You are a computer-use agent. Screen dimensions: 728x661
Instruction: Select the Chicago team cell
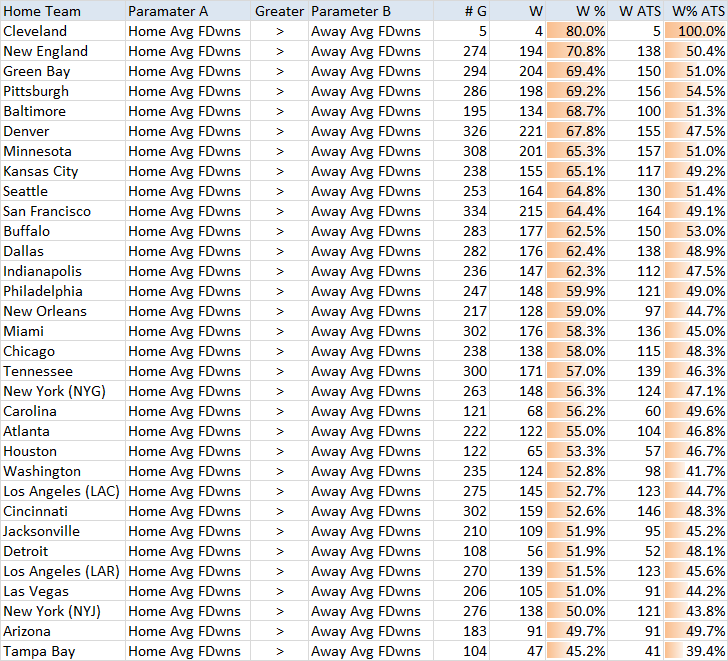[x=63, y=350]
